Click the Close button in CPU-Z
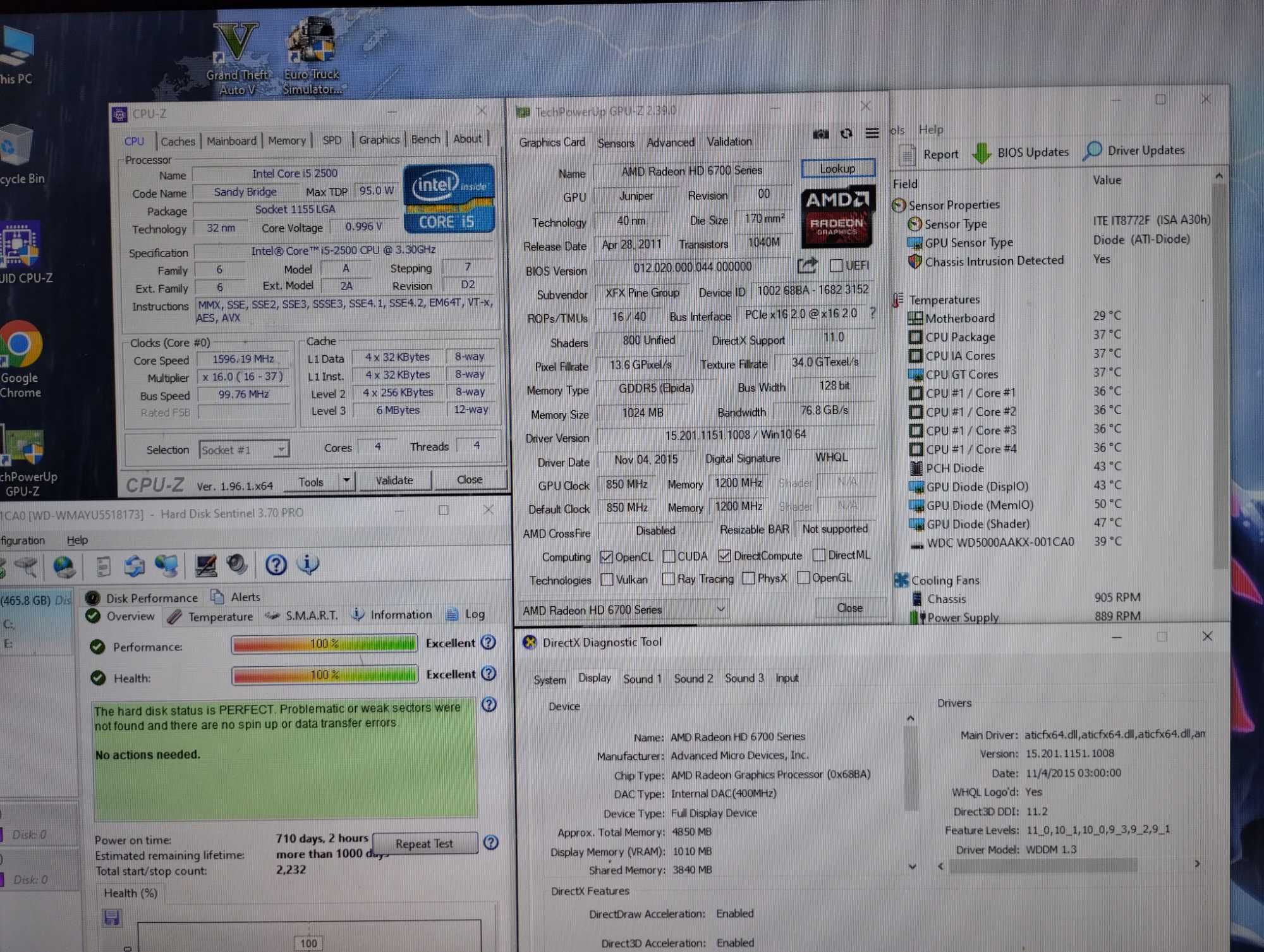This screenshot has width=1264, height=952. pyautogui.click(x=469, y=480)
